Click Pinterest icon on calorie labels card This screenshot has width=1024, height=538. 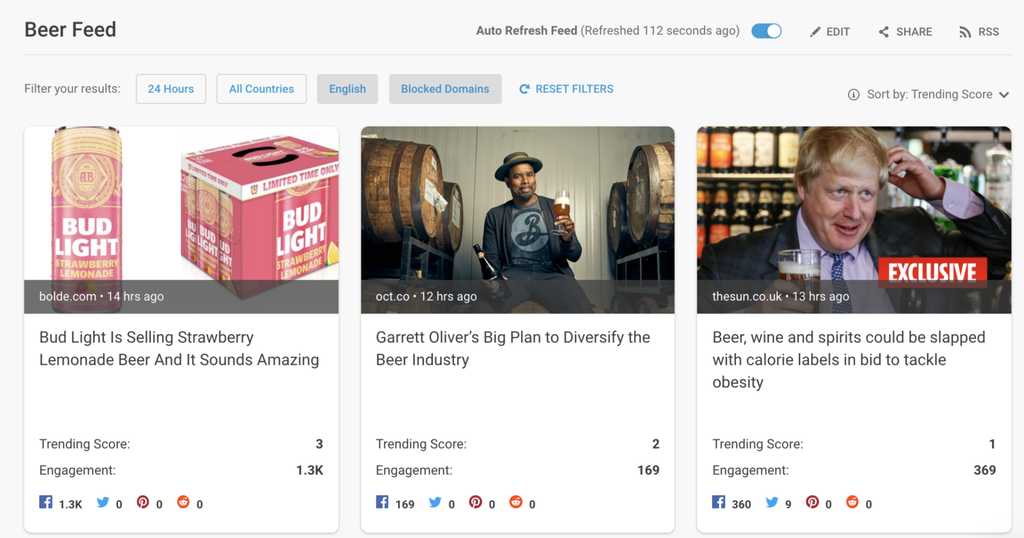click(812, 502)
